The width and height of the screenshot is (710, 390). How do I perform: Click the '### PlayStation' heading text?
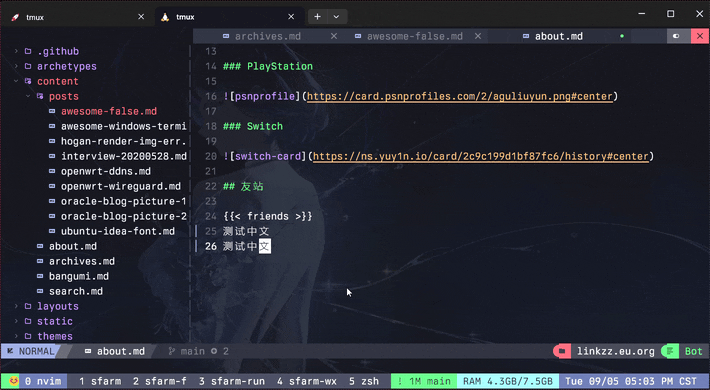tap(268, 66)
